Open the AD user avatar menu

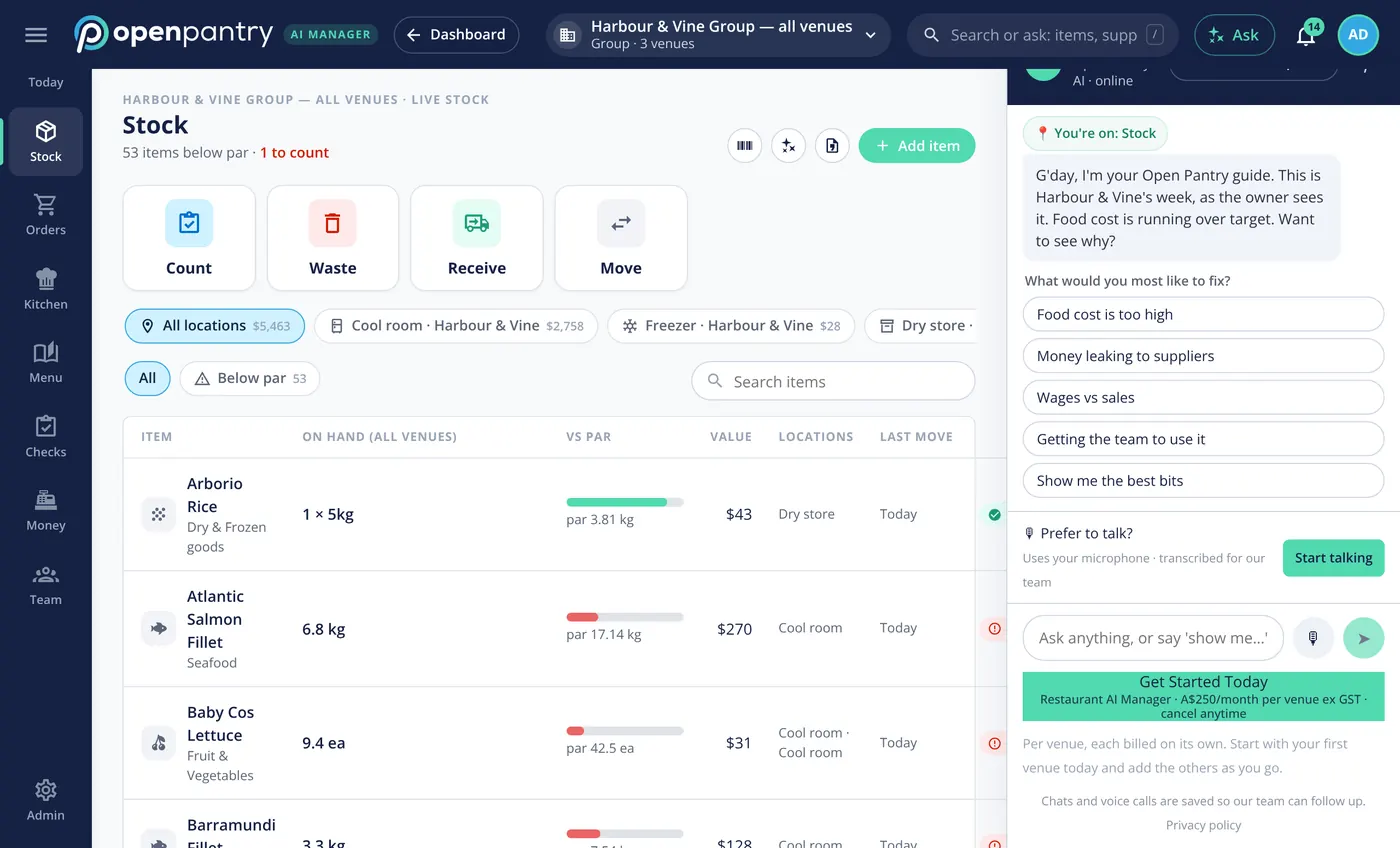coord(1358,35)
